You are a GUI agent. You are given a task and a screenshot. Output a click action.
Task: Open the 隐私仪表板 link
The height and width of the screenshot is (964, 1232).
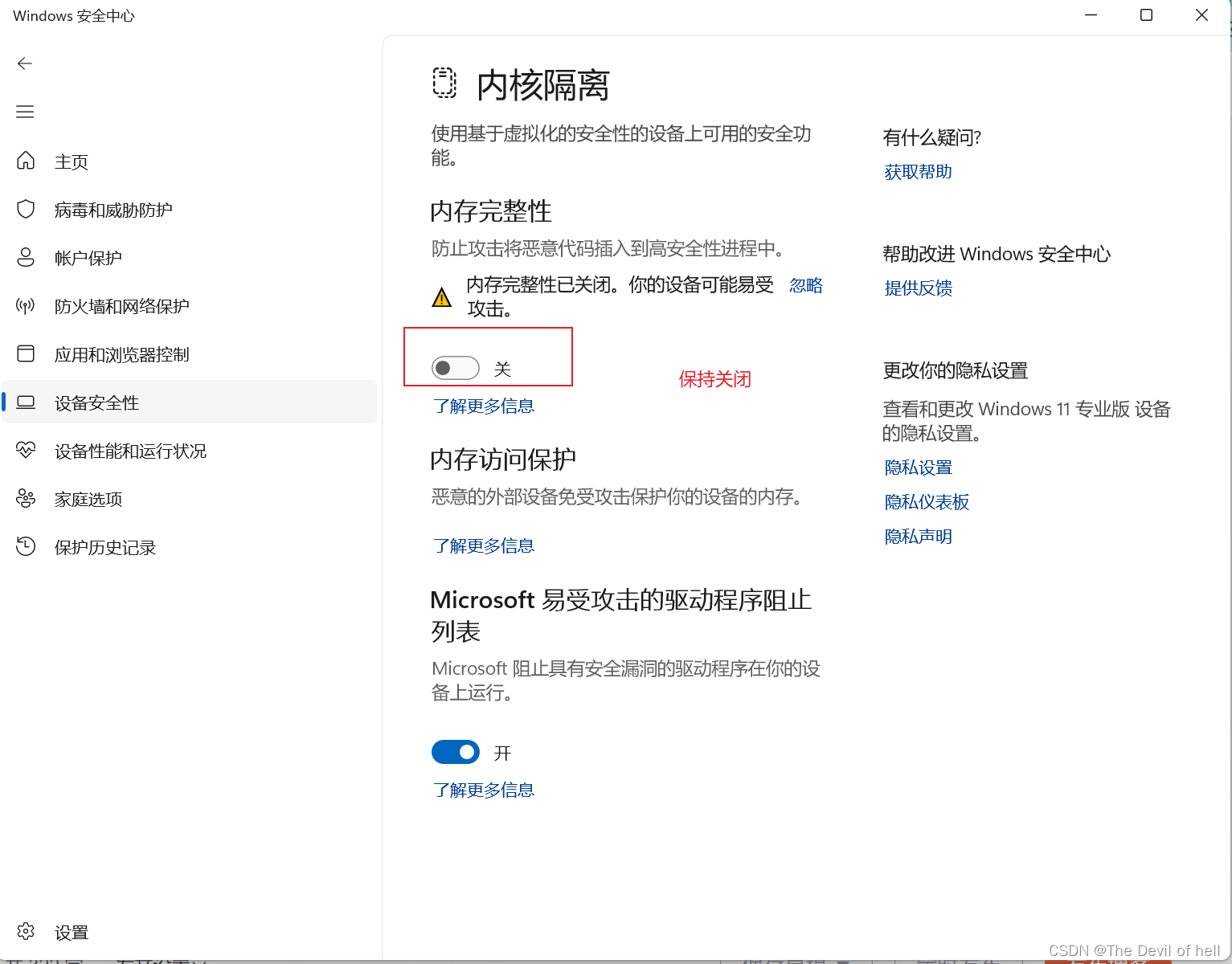pos(927,502)
